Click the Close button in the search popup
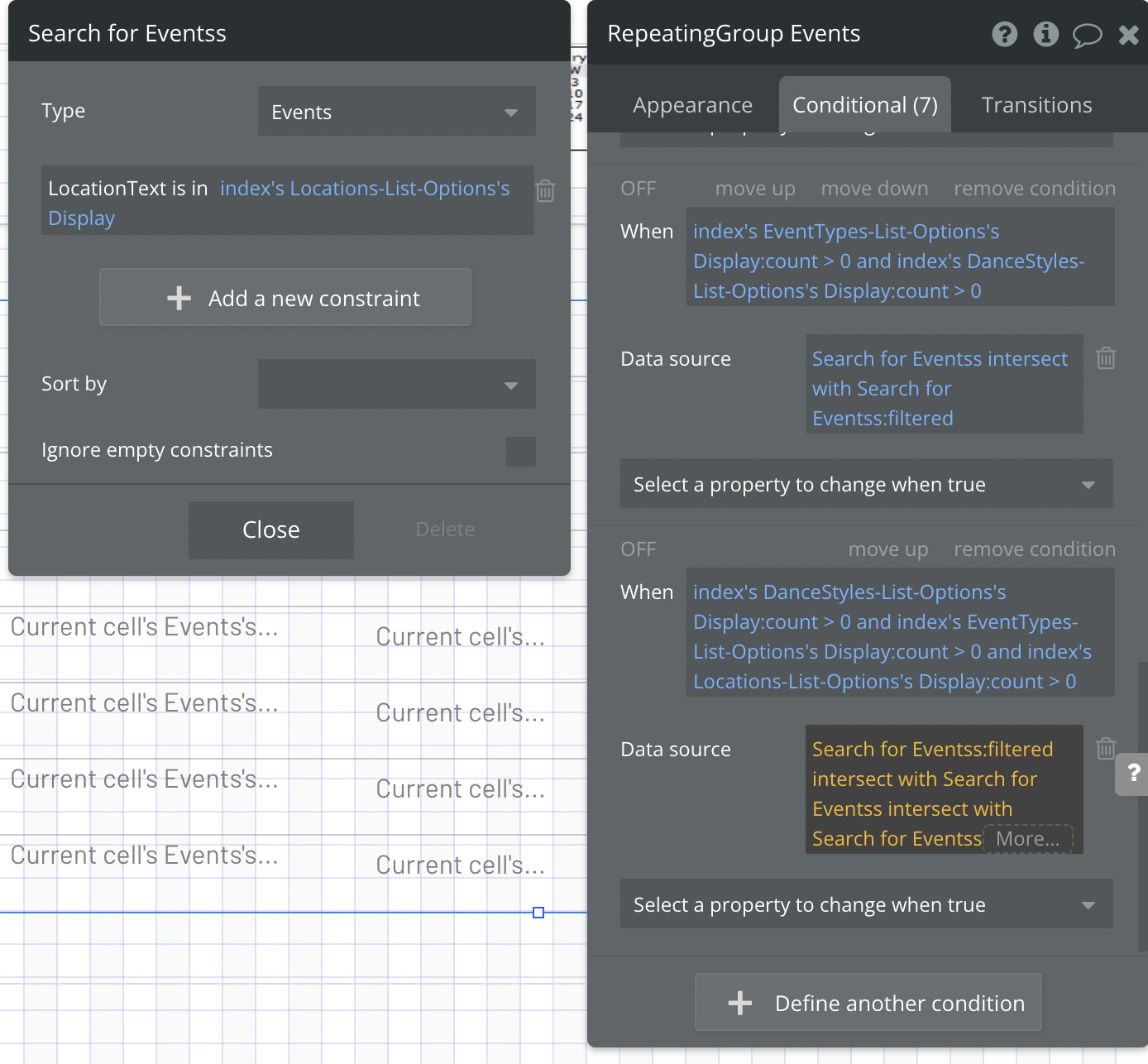The height and width of the screenshot is (1064, 1148). 271,530
